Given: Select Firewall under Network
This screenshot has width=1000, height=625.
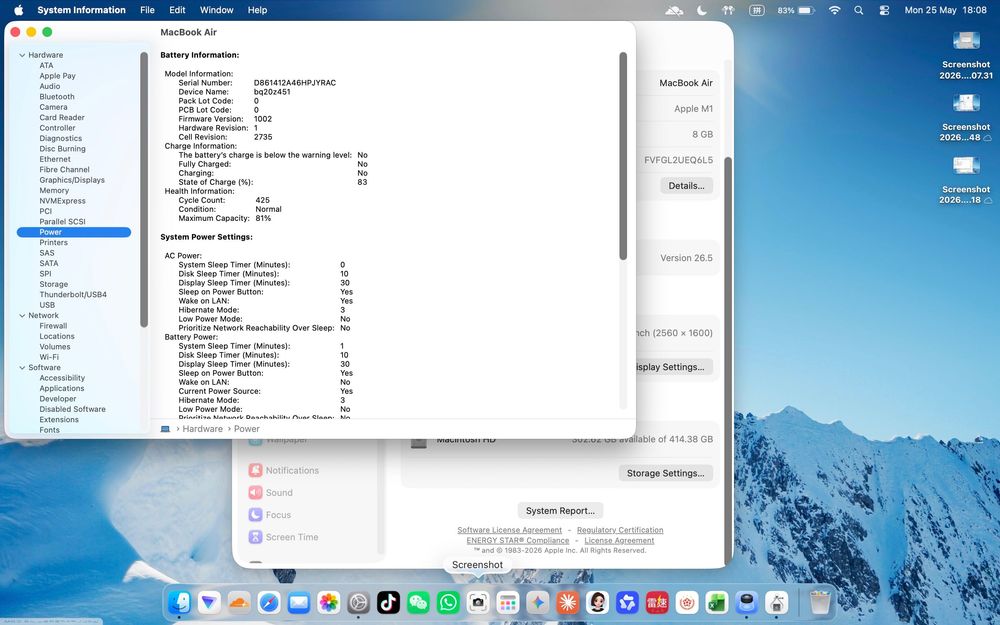Looking at the screenshot, I should pos(53,326).
